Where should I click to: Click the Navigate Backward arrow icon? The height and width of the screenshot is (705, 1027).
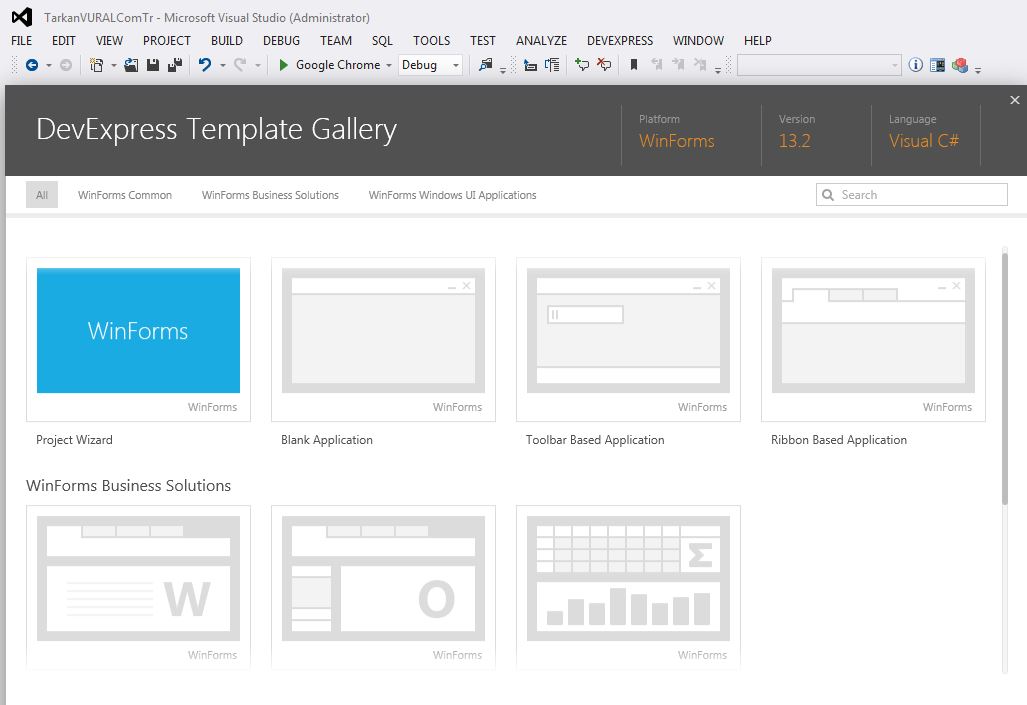pyautogui.click(x=31, y=65)
